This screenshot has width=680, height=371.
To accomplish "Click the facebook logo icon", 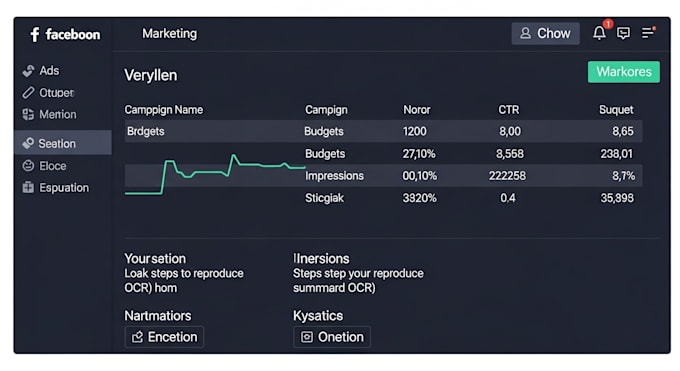I will point(35,34).
